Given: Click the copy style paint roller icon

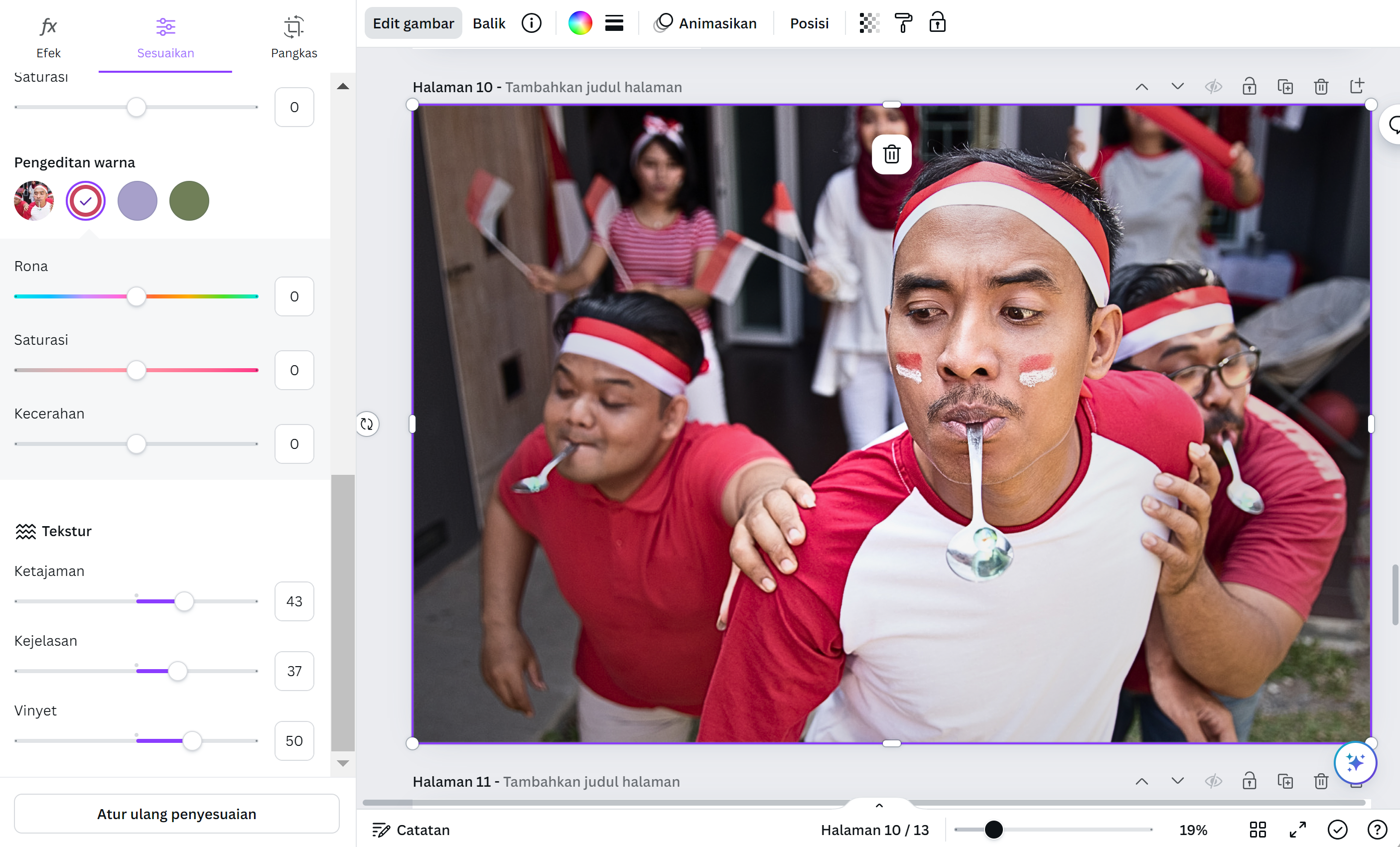Looking at the screenshot, I should pos(903,23).
